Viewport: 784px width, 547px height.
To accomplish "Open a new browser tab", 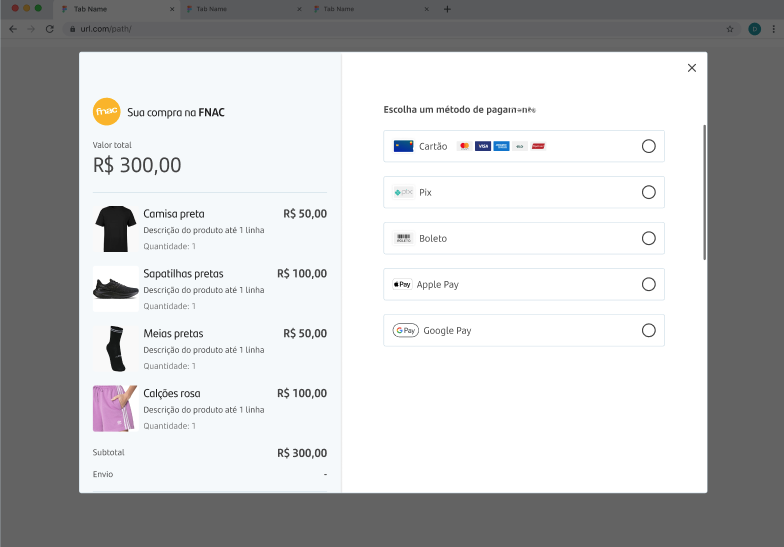I will (448, 9).
